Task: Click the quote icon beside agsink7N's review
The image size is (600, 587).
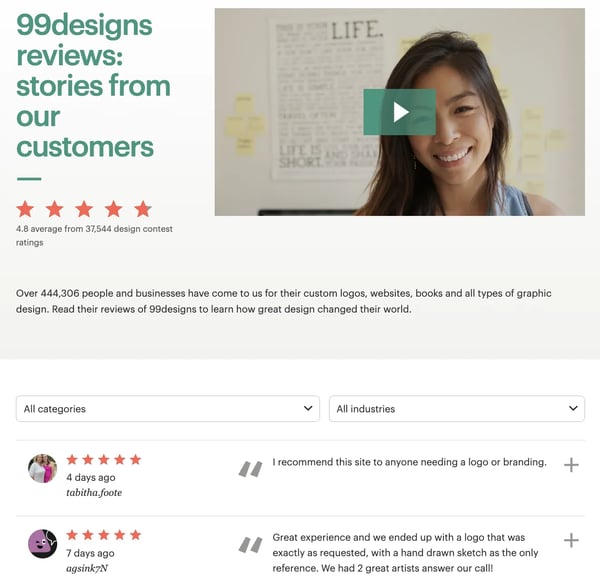Action: tap(249, 545)
